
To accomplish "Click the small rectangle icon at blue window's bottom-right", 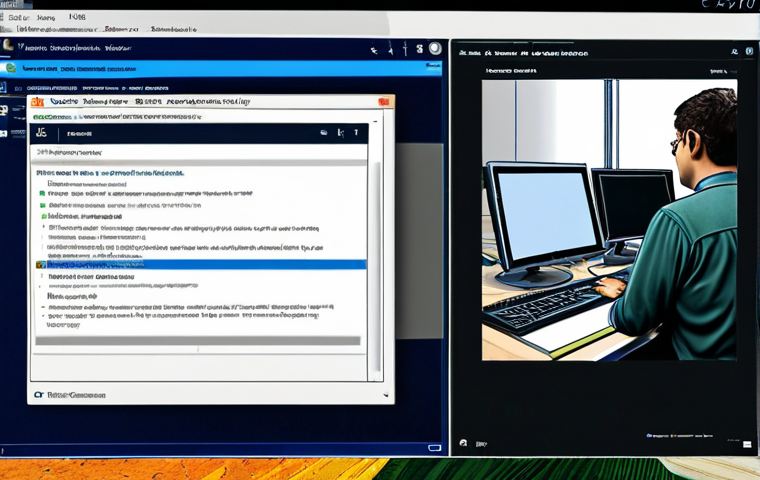I will click(x=434, y=448).
